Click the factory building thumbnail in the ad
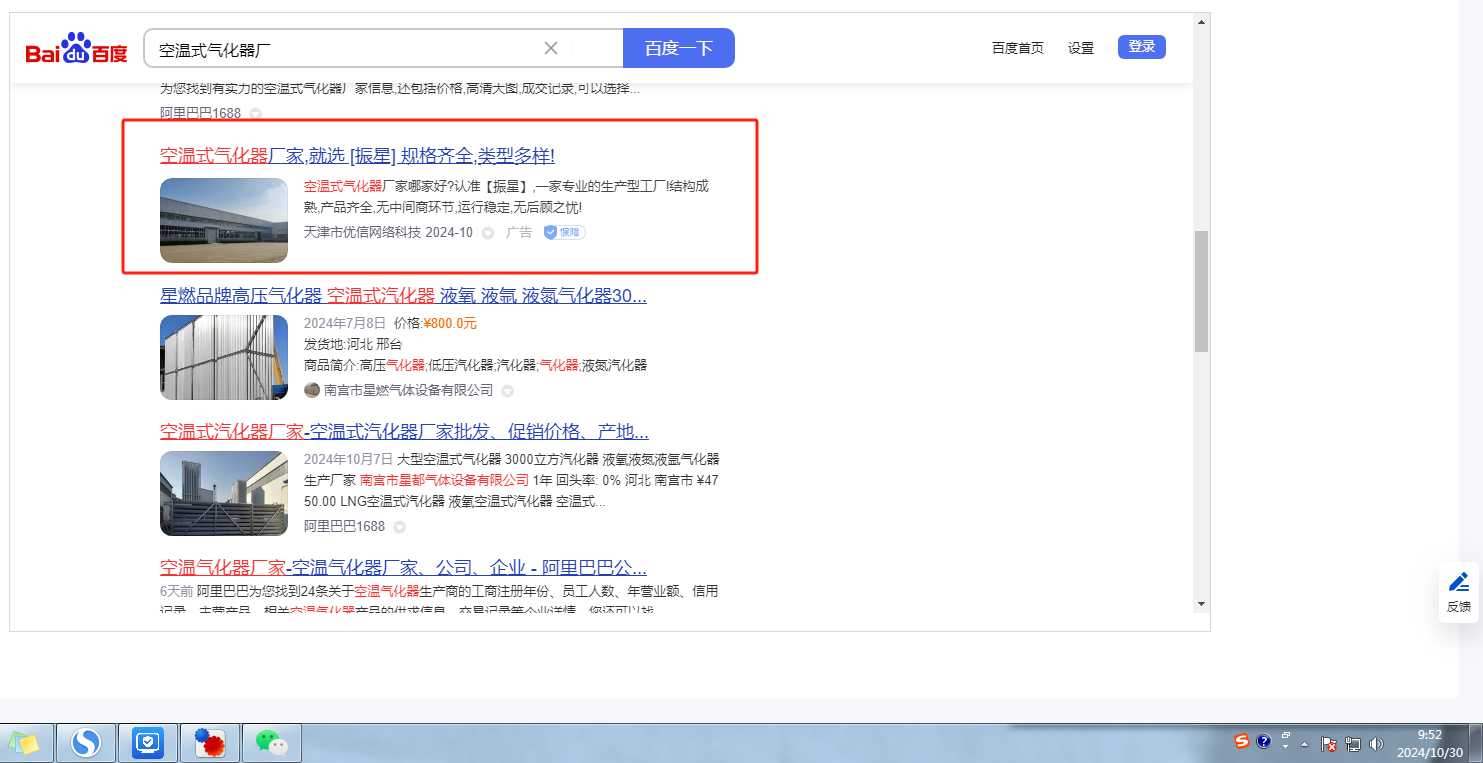 tap(224, 220)
